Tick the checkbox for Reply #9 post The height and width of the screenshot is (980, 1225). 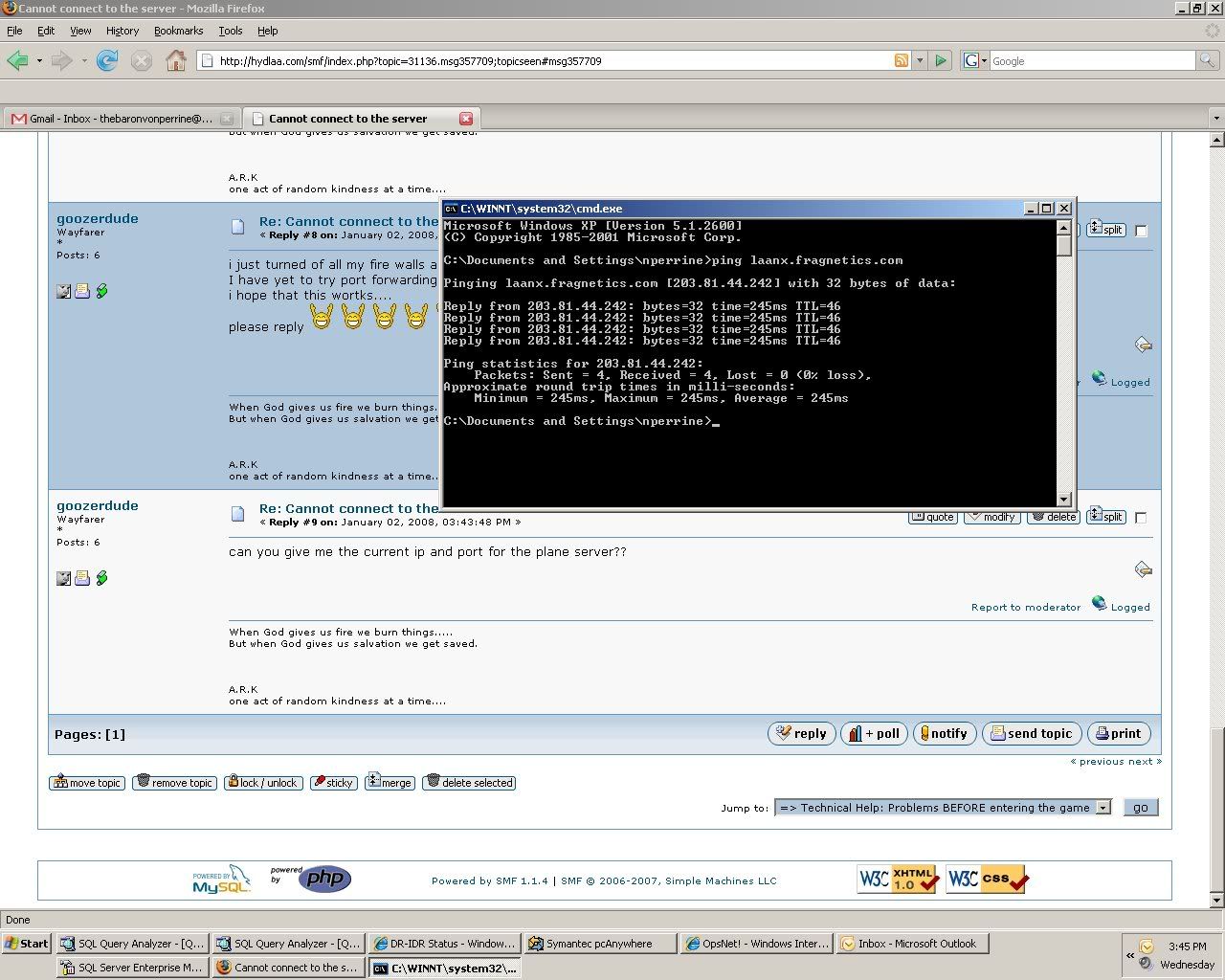(1141, 518)
